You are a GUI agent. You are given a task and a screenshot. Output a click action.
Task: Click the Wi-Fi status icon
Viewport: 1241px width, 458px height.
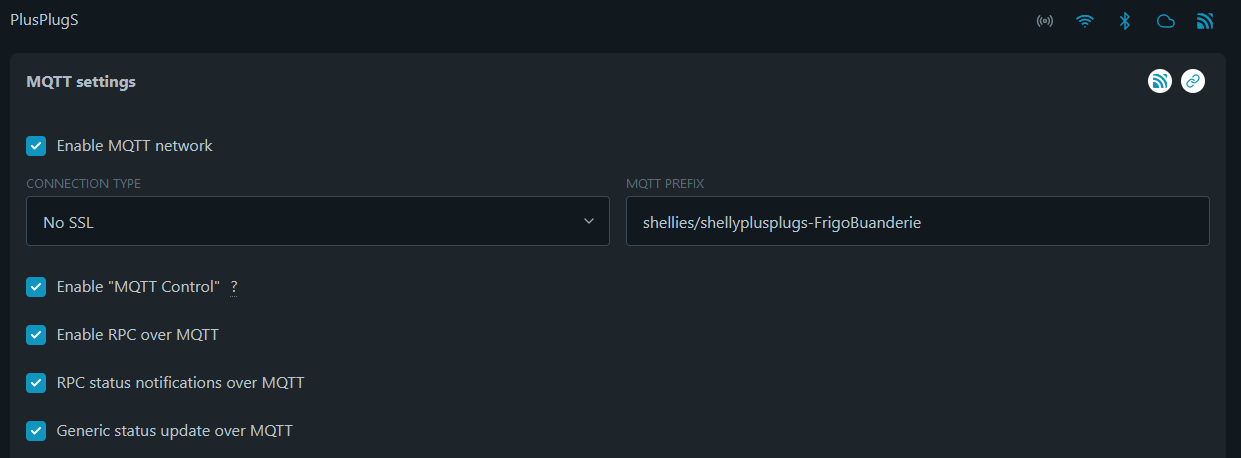(x=1085, y=21)
